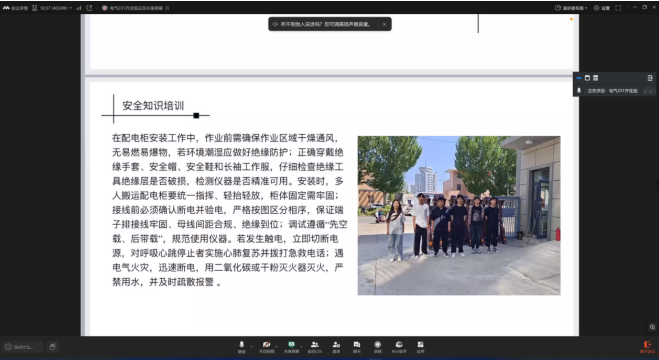Expand video options arrow beside camera
Viewport: 659px width, 360px height.
point(276,347)
